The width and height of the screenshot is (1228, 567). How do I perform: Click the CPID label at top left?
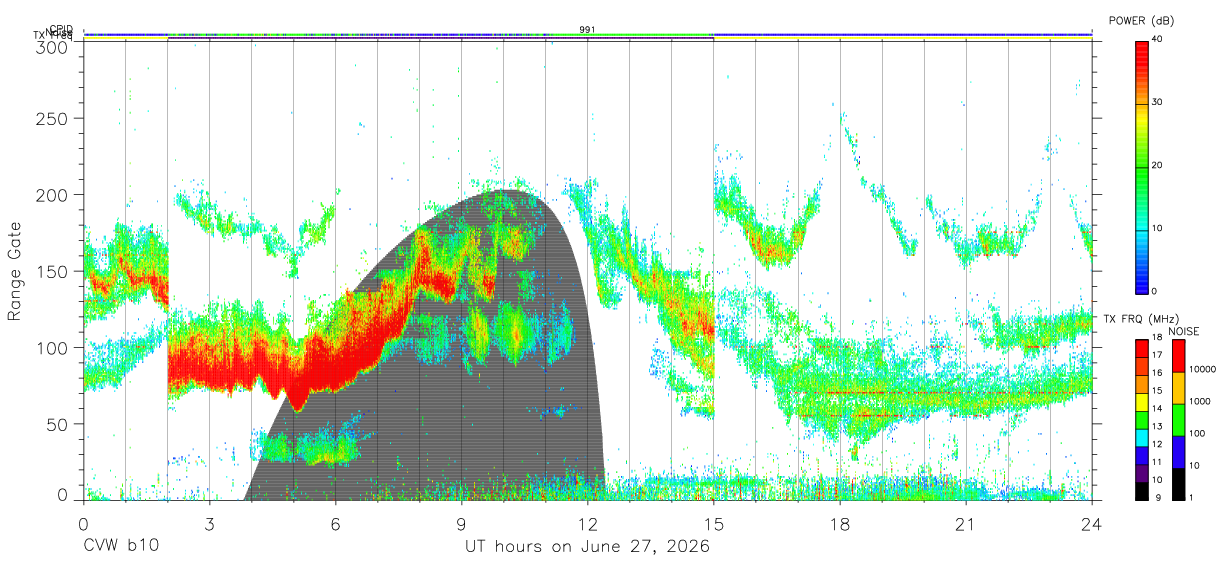(61, 29)
